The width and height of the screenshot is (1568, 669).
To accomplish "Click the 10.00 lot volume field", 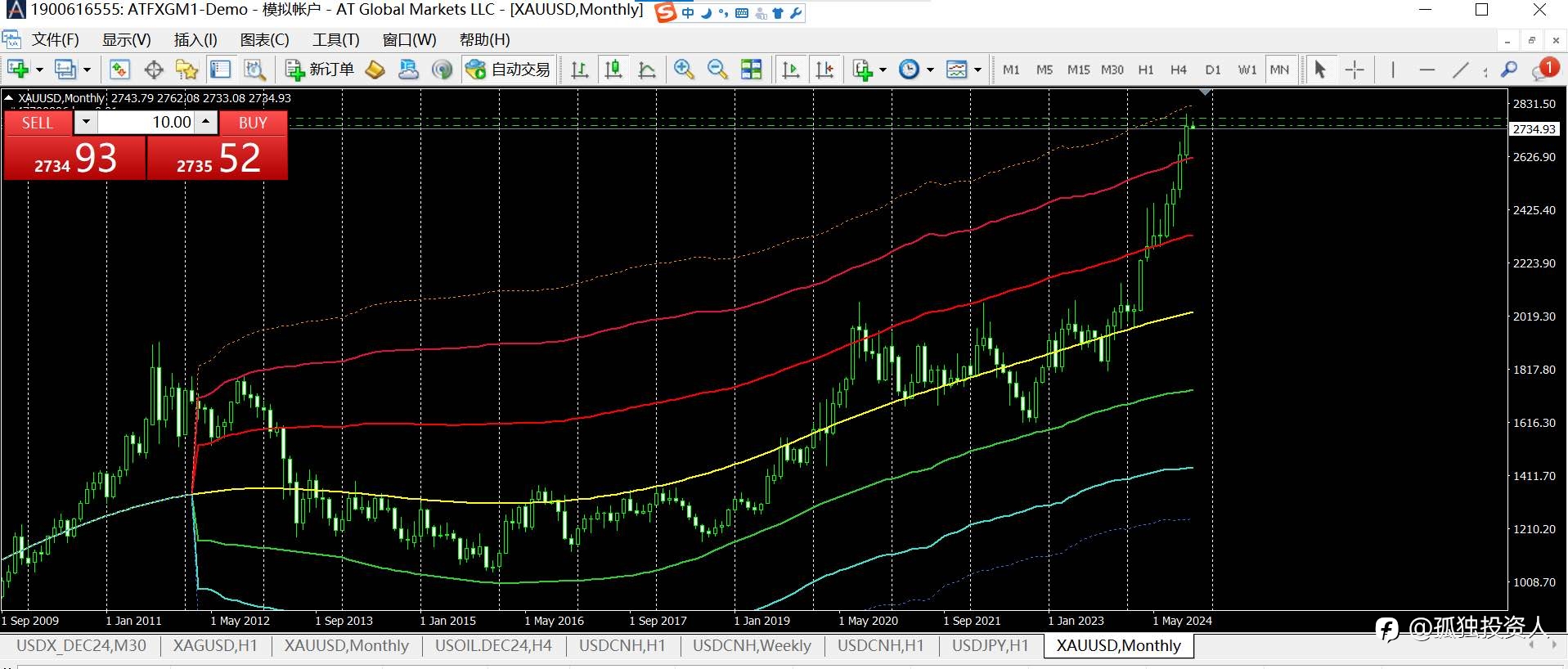I will 146,123.
